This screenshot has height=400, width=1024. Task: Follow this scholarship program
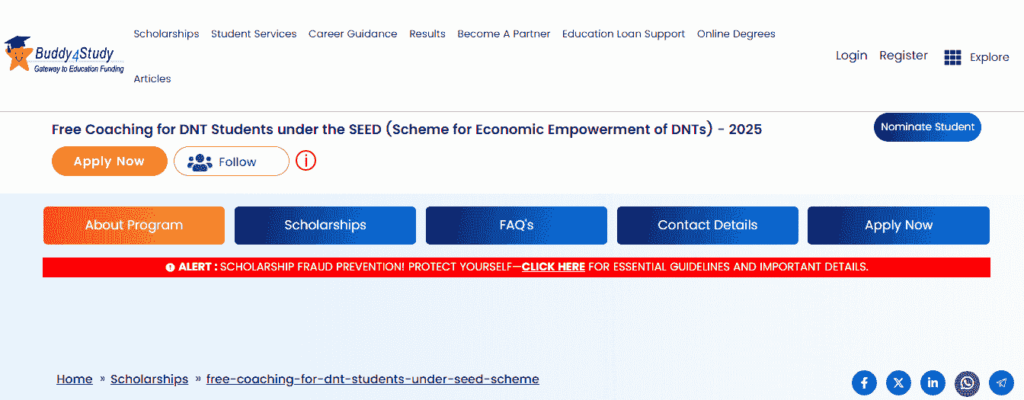click(x=231, y=161)
